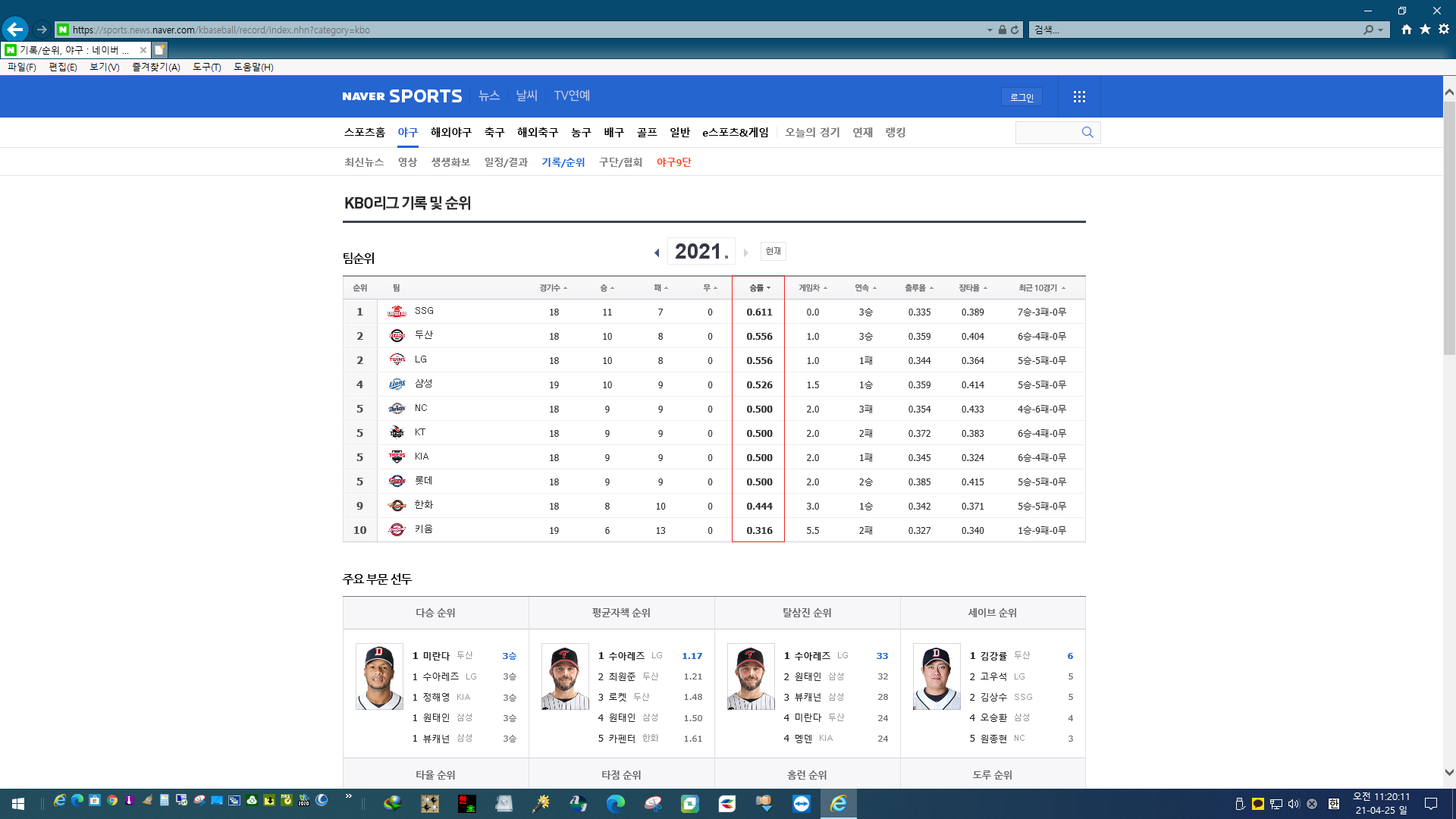This screenshot has height=819, width=1456.
Task: Select the 평균자책 순위 header
Action: 621,613
